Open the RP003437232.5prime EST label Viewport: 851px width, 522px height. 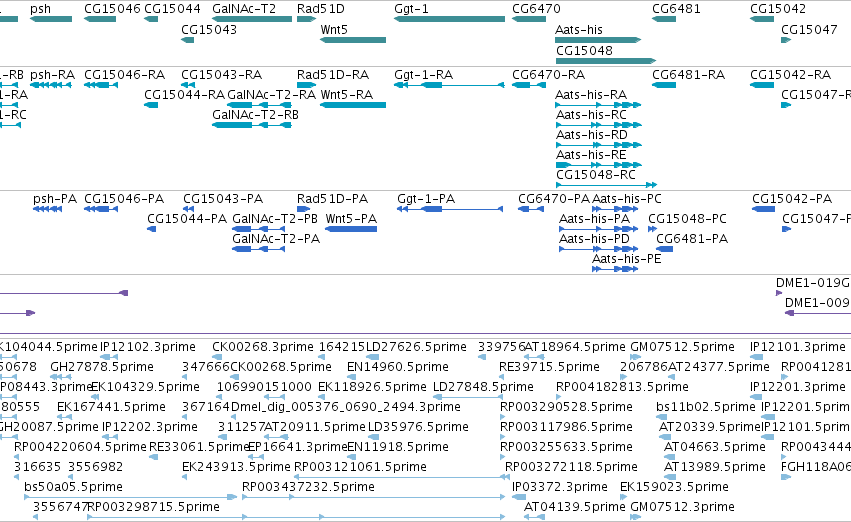point(308,487)
